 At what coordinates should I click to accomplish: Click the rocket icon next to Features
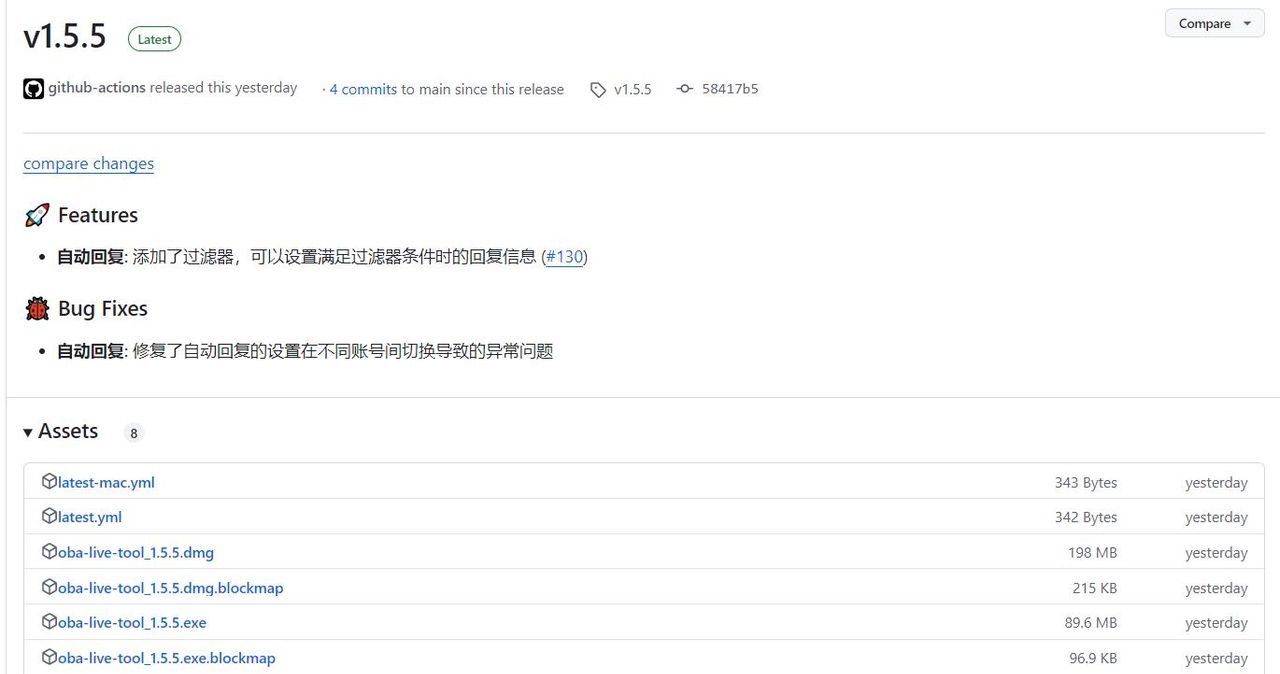[x=36, y=214]
